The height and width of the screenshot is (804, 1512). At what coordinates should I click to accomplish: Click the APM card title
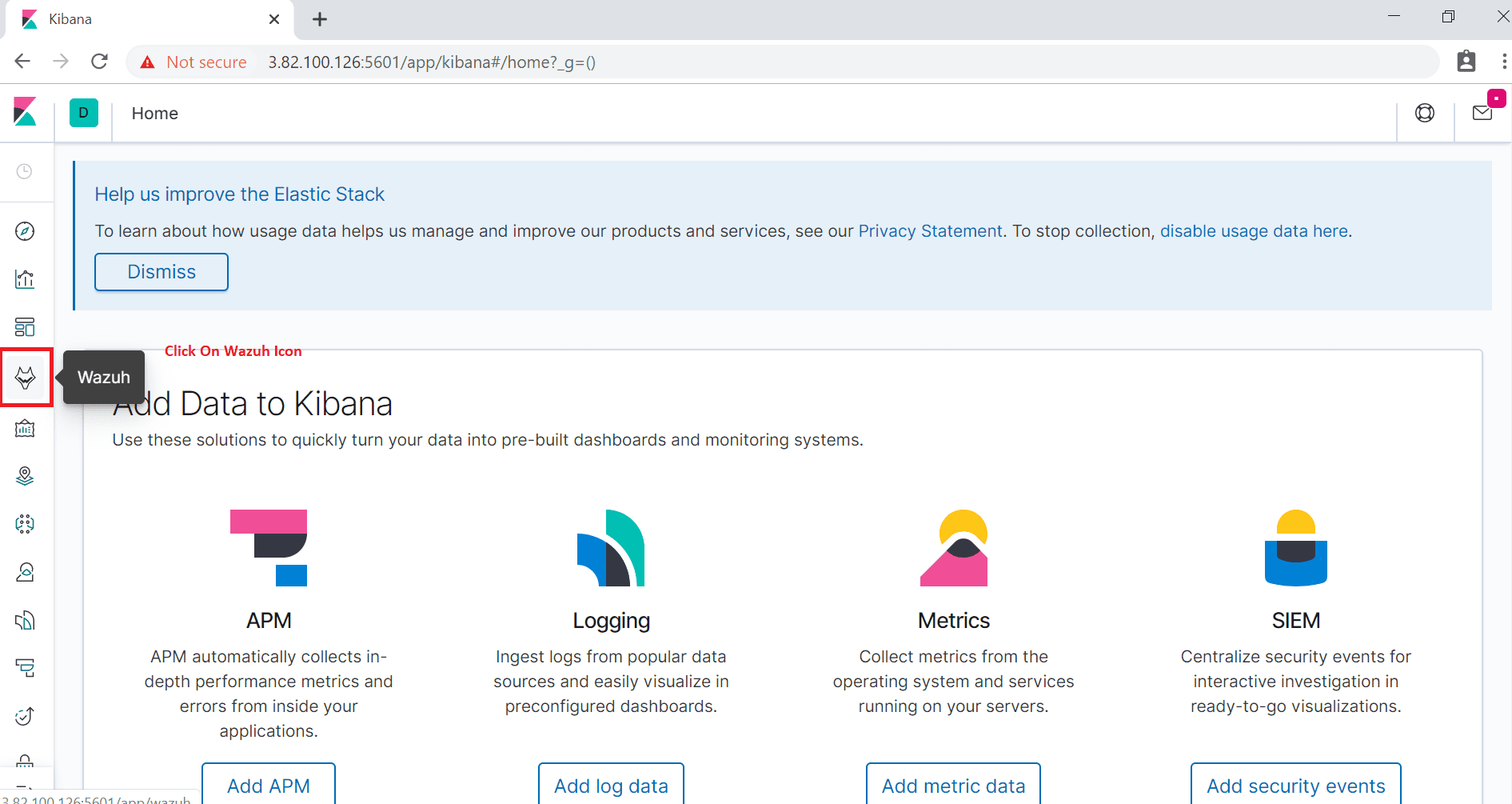(269, 621)
